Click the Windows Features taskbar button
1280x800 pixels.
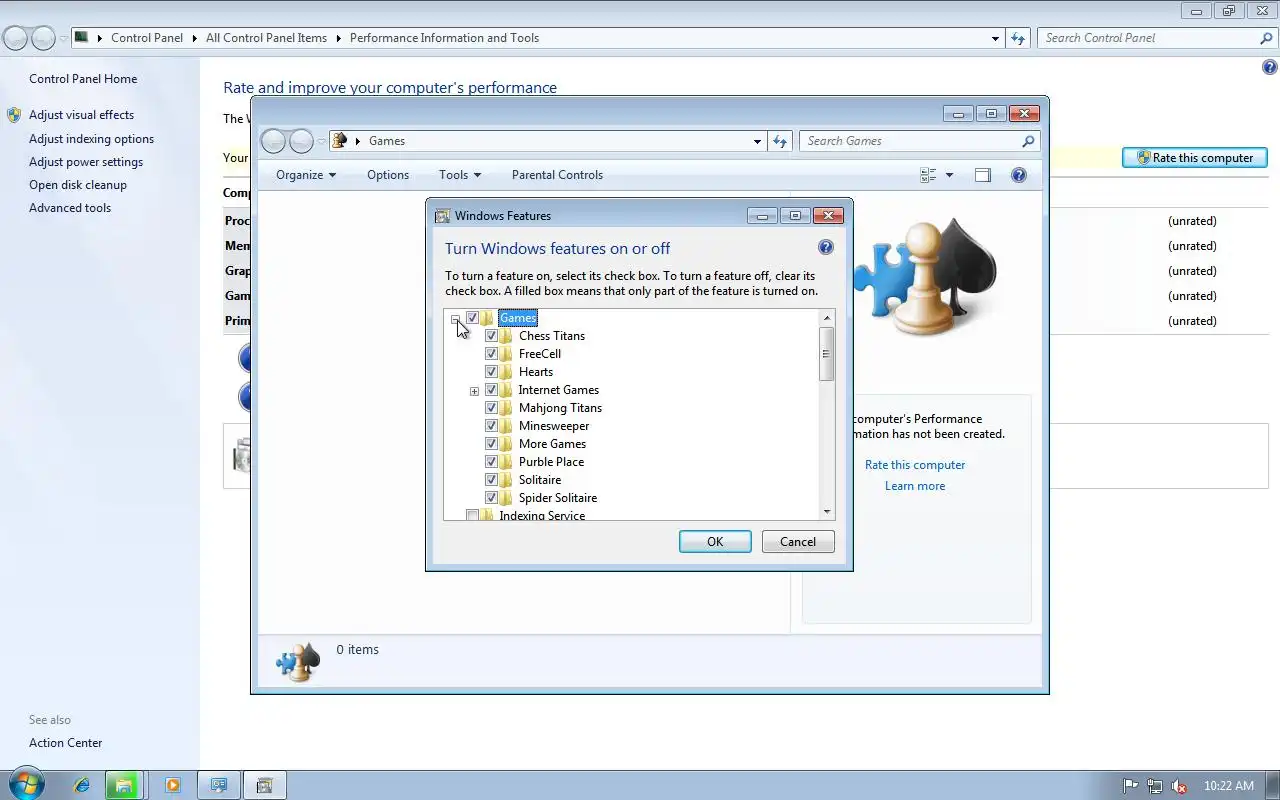tap(264, 786)
